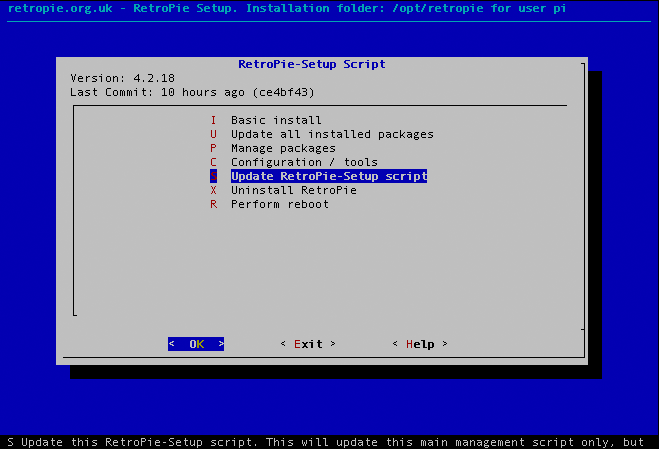The image size is (659, 449).
Task: Click the Exit button
Action: pos(308,344)
